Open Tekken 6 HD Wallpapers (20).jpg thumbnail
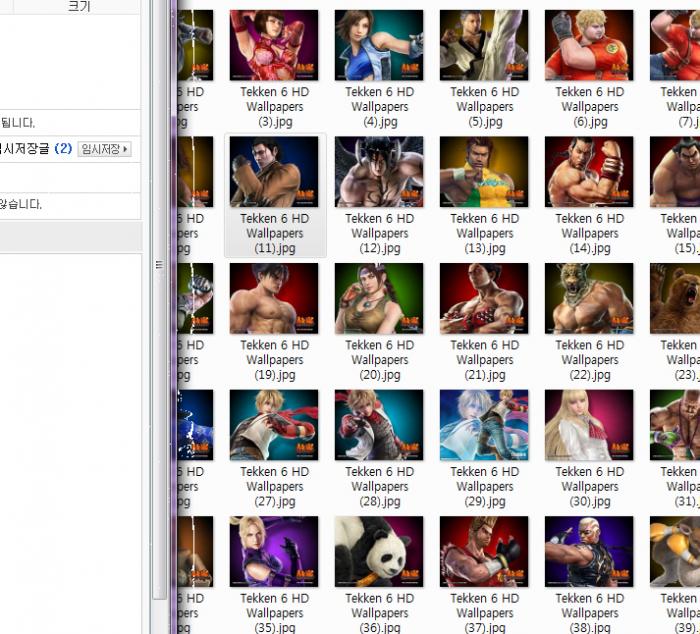This screenshot has height=634, width=700. (x=379, y=299)
